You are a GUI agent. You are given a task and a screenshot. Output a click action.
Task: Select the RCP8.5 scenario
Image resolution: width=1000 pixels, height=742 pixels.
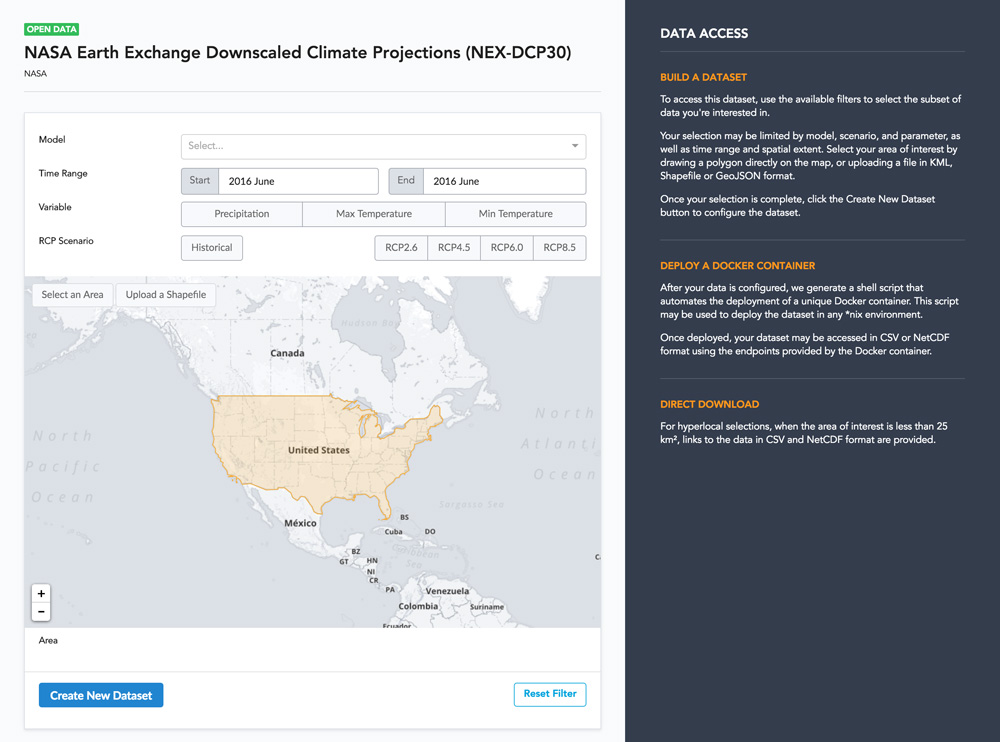click(x=559, y=248)
